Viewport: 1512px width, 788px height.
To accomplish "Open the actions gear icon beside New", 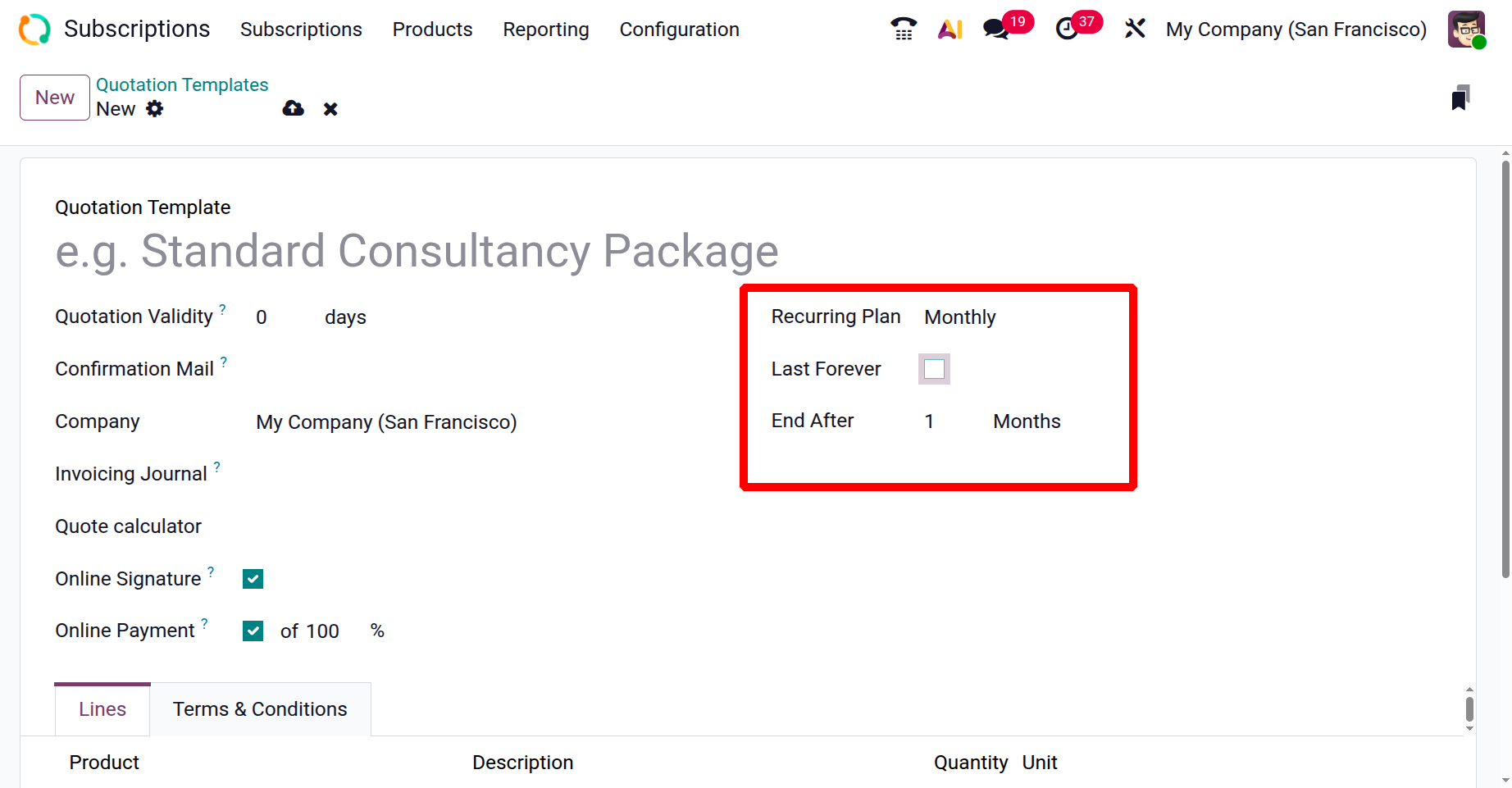I will (x=155, y=109).
